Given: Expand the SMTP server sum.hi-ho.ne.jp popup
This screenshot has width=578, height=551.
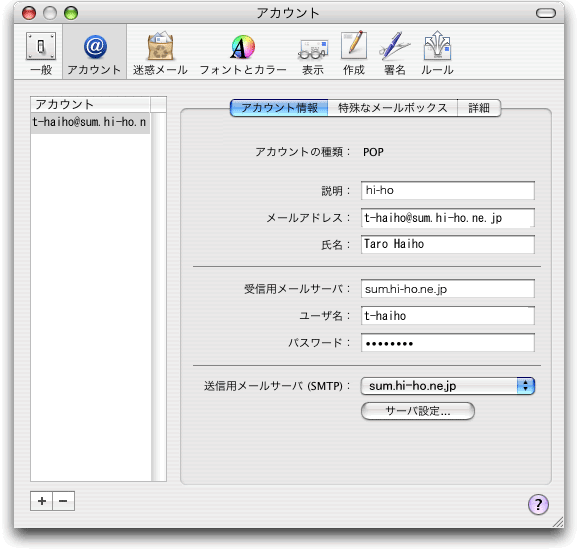Looking at the screenshot, I should pyautogui.click(x=448, y=386).
